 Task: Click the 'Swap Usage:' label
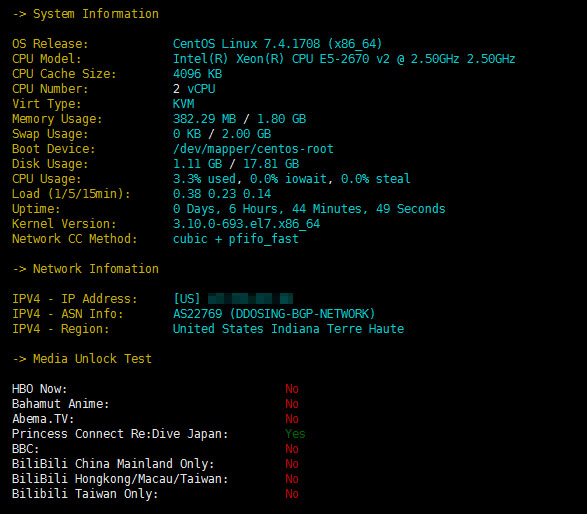(50, 134)
